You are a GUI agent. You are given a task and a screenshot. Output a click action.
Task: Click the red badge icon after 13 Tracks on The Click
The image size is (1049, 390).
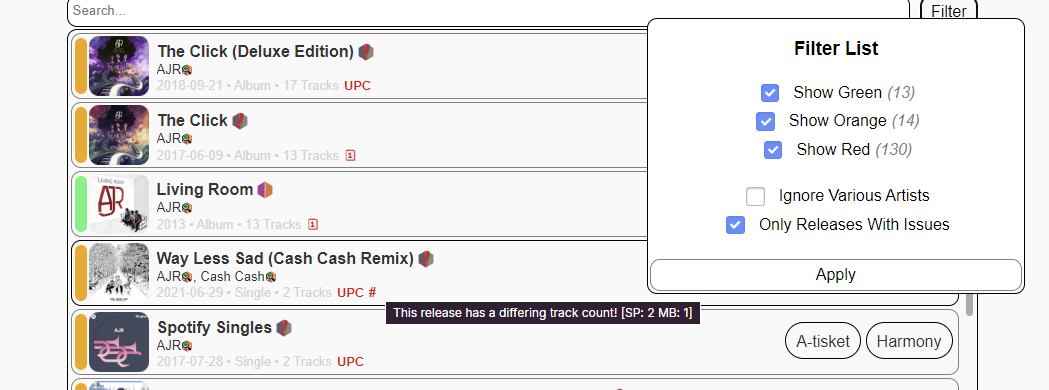pos(350,155)
